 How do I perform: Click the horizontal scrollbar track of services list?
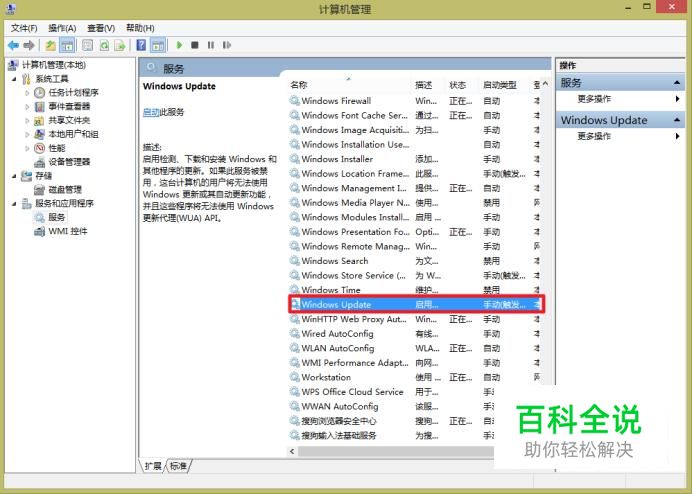click(396, 451)
